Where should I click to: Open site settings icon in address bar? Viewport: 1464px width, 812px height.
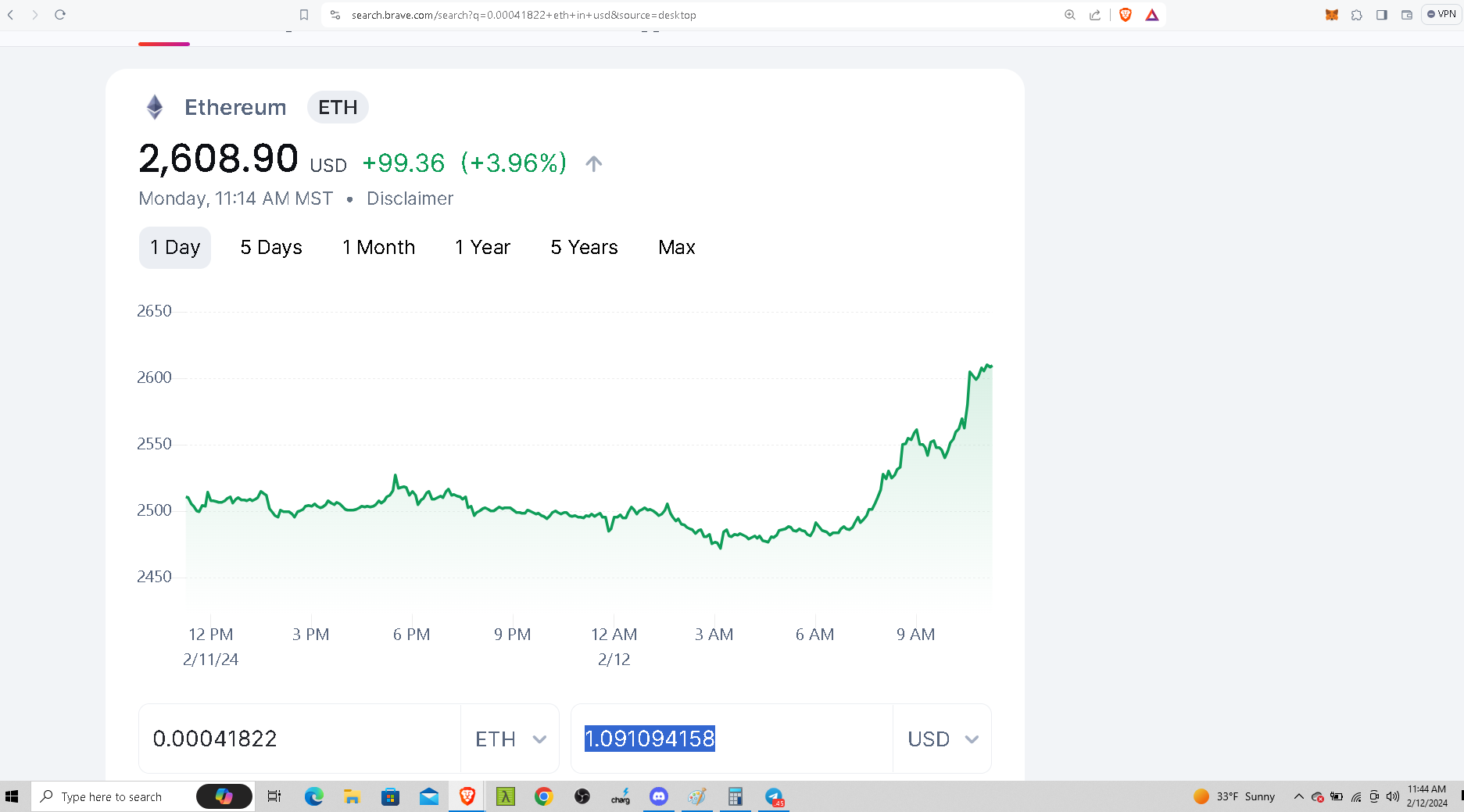335,15
